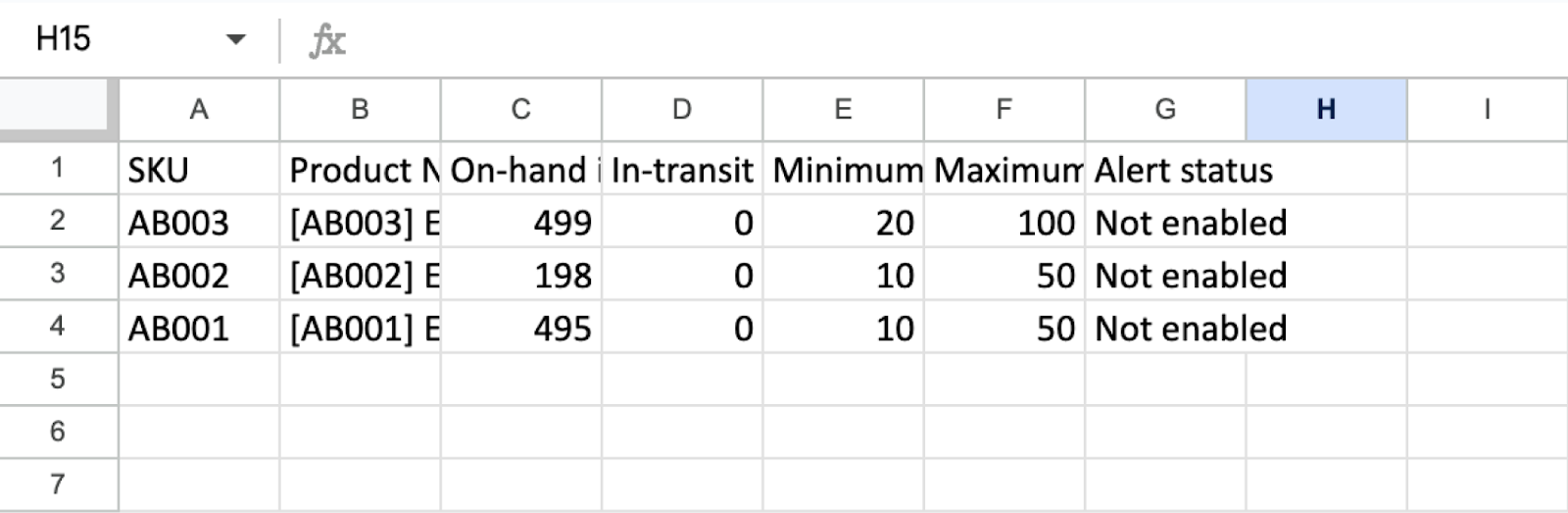Screen dimensions: 1568x513
Task: Select row 7 header
Action: 58,484
